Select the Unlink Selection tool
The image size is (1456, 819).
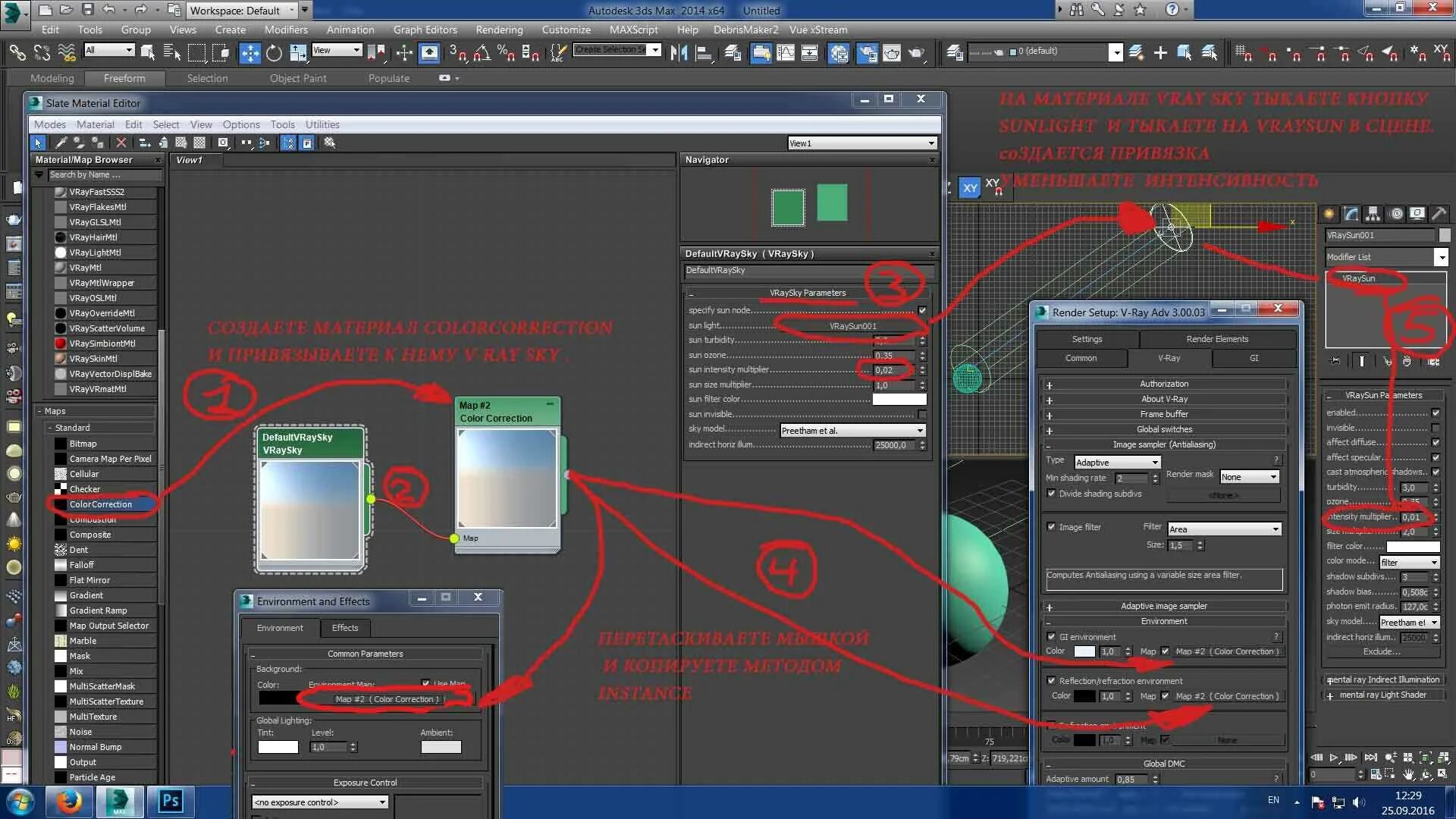[x=42, y=52]
